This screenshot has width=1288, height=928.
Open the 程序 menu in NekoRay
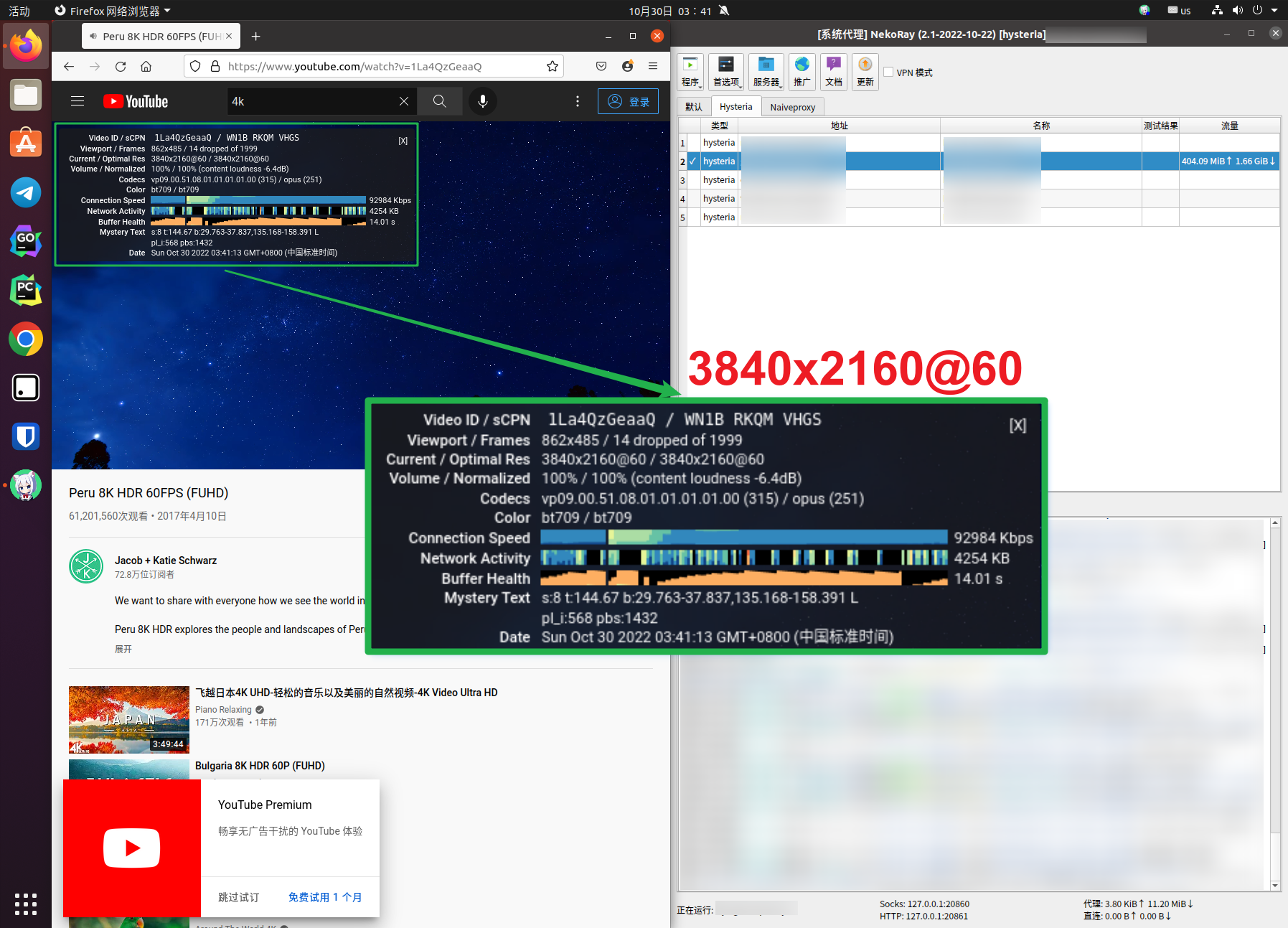tap(691, 72)
